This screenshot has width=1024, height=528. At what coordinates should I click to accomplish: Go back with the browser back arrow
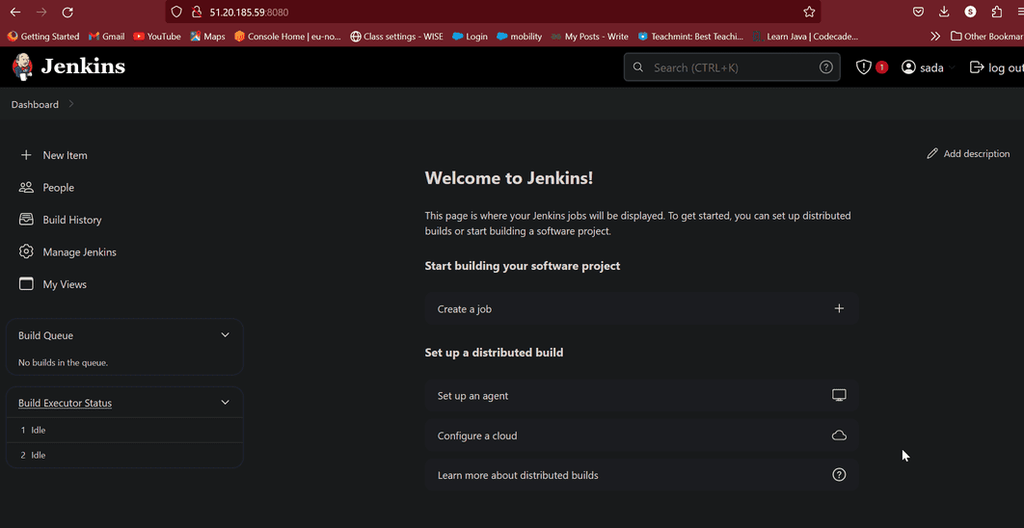(x=15, y=12)
